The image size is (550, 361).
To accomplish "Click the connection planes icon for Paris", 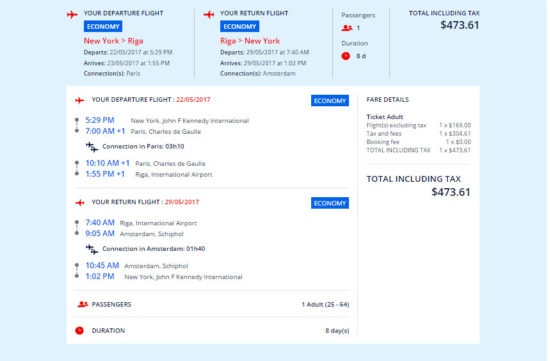I will [92, 147].
